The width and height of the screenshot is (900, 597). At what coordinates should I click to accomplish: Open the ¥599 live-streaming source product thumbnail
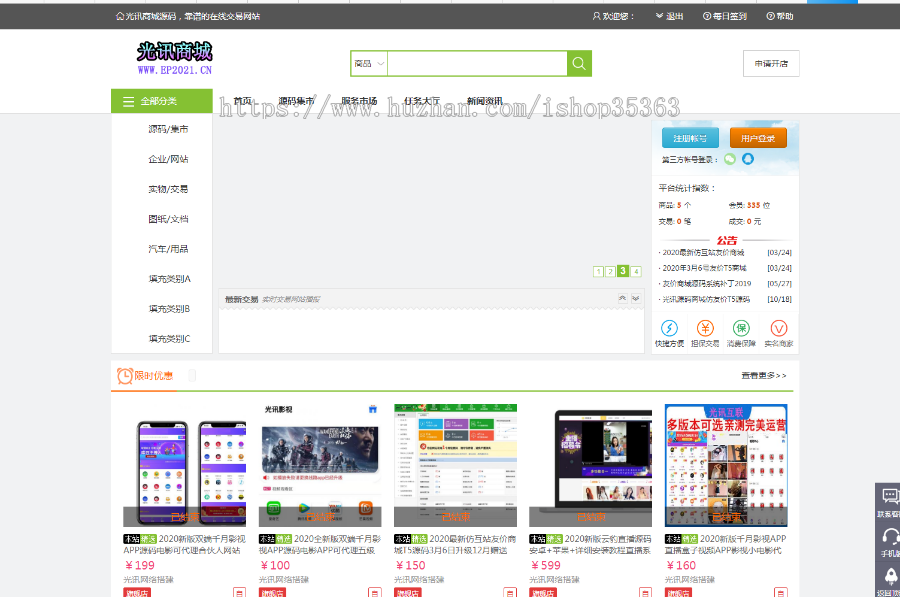pyautogui.click(x=590, y=465)
